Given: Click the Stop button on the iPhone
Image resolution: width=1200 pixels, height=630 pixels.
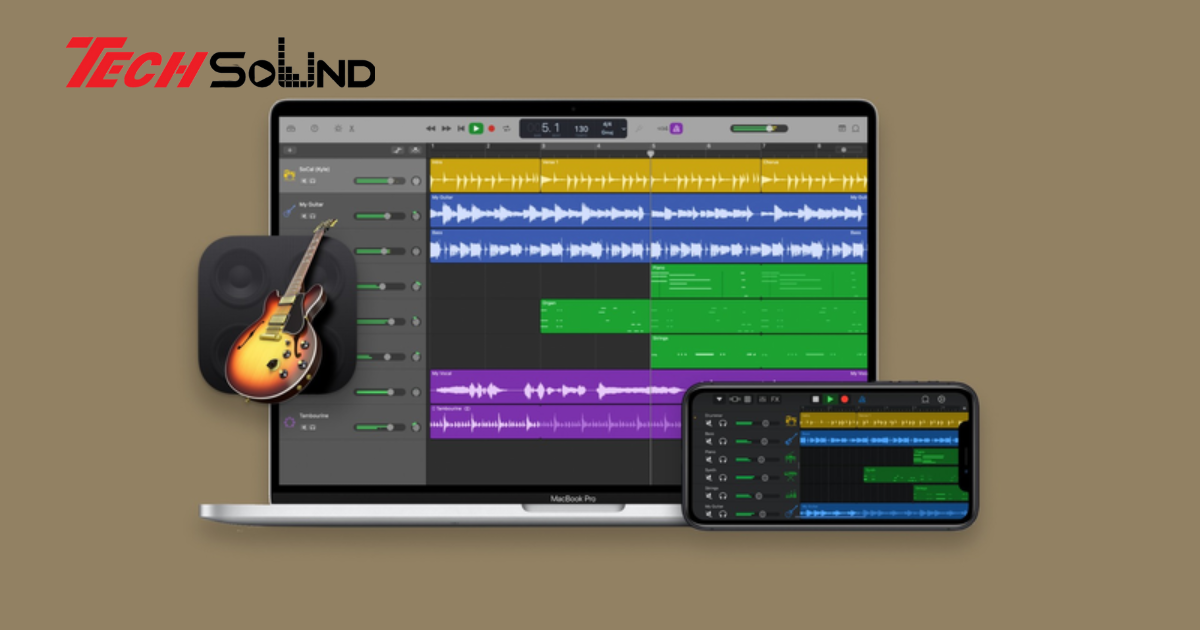Looking at the screenshot, I should (815, 399).
